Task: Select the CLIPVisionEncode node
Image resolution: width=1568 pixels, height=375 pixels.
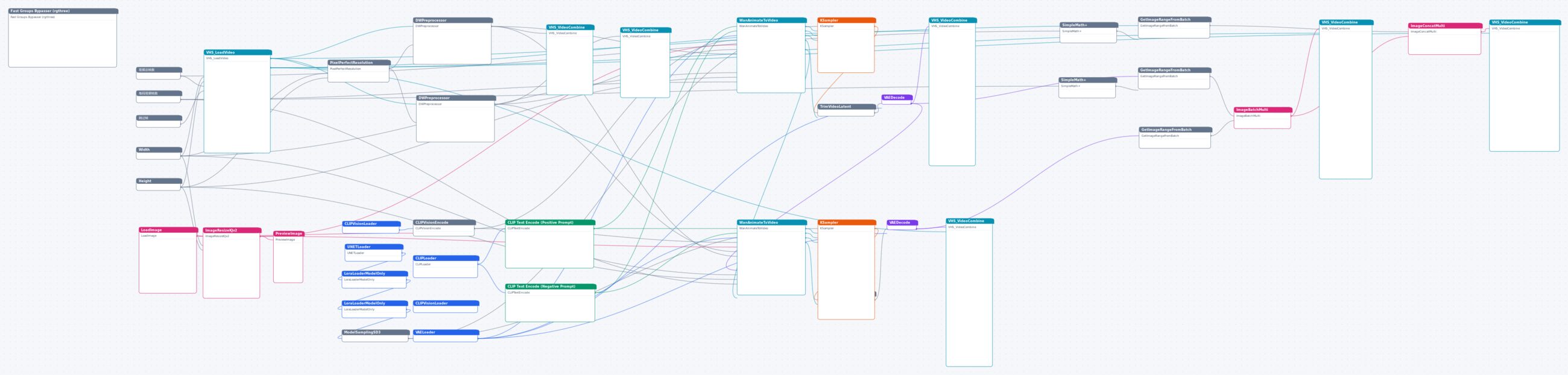Action: coord(444,228)
